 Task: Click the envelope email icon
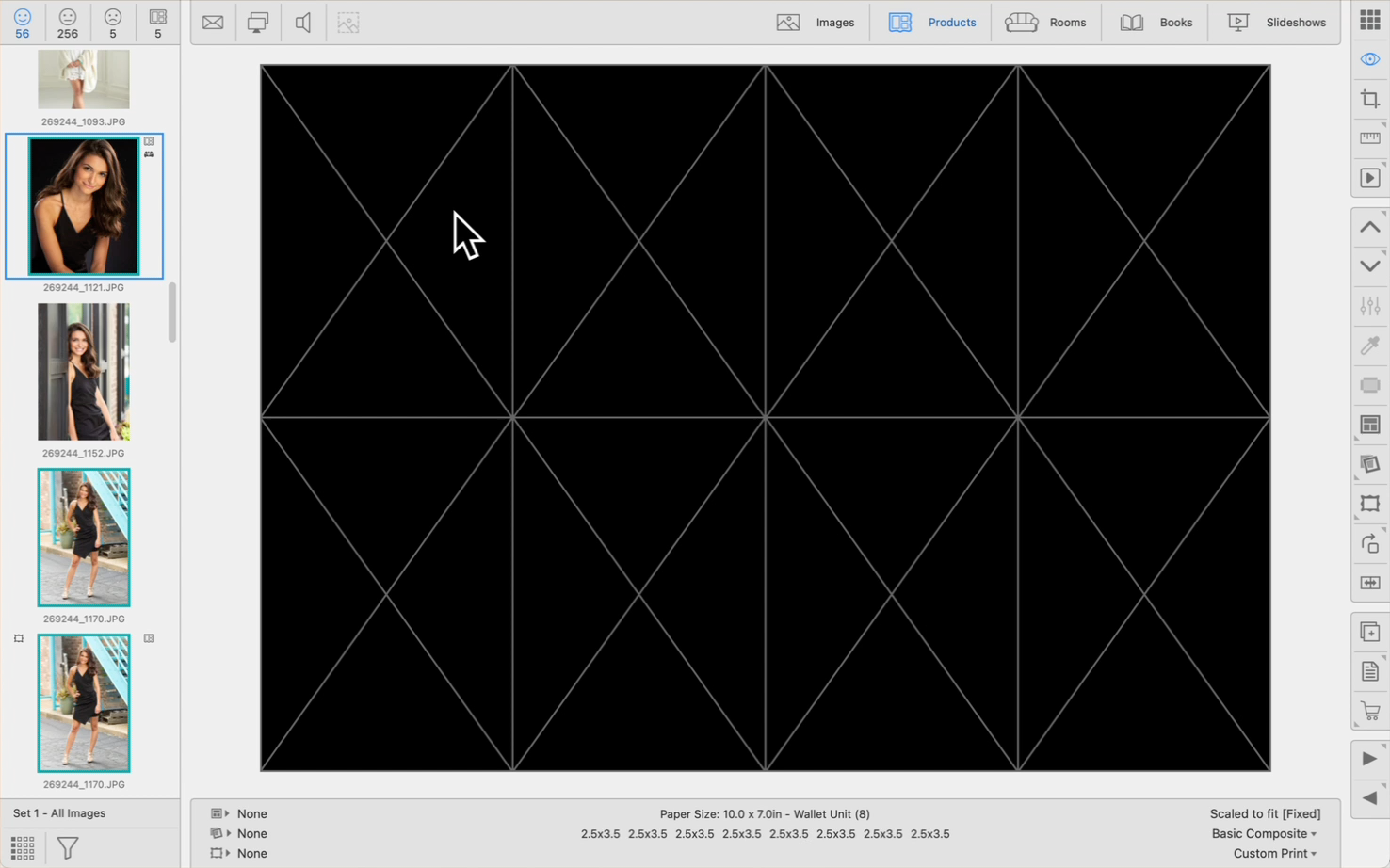[x=213, y=23]
